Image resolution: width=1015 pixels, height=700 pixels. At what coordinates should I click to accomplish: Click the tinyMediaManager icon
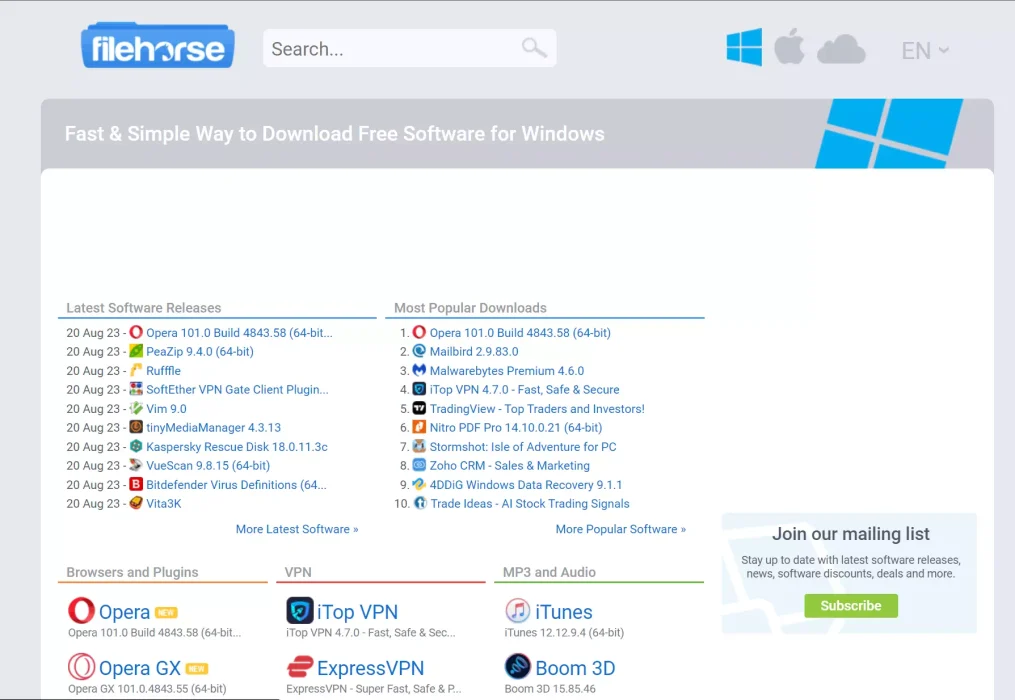136,427
